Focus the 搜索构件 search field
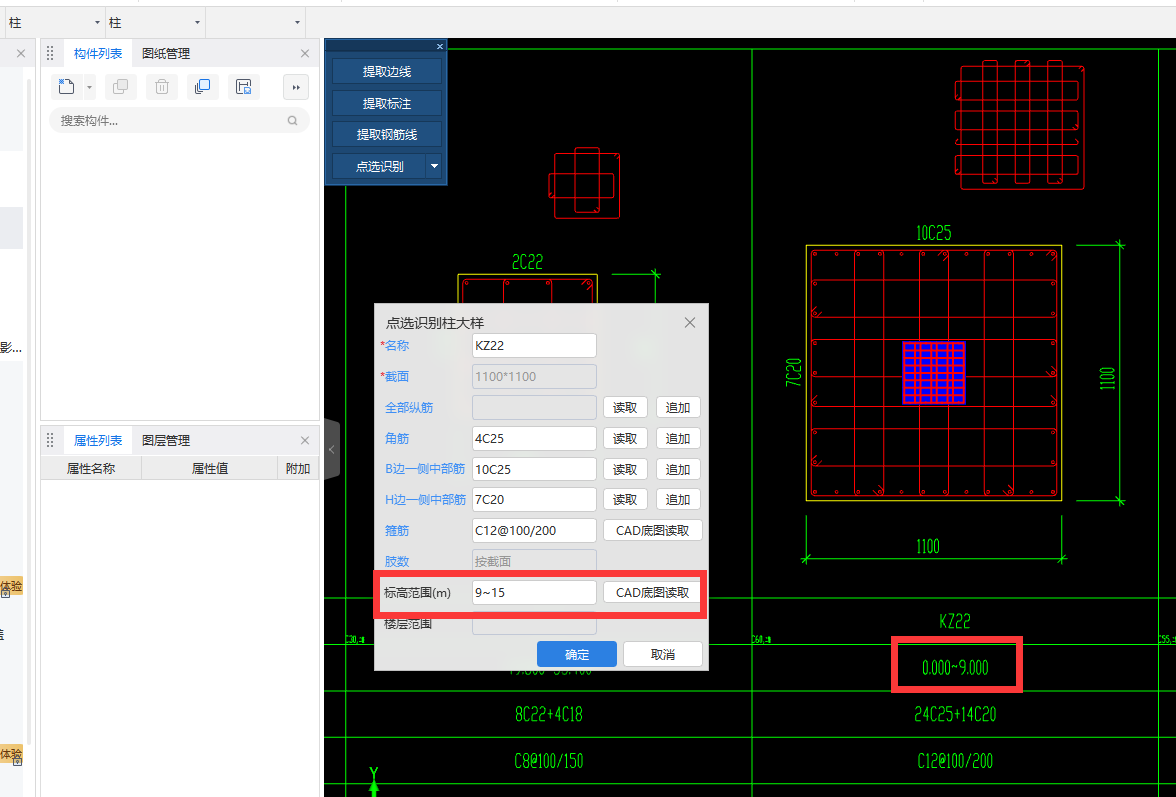The image size is (1176, 797). 178,121
